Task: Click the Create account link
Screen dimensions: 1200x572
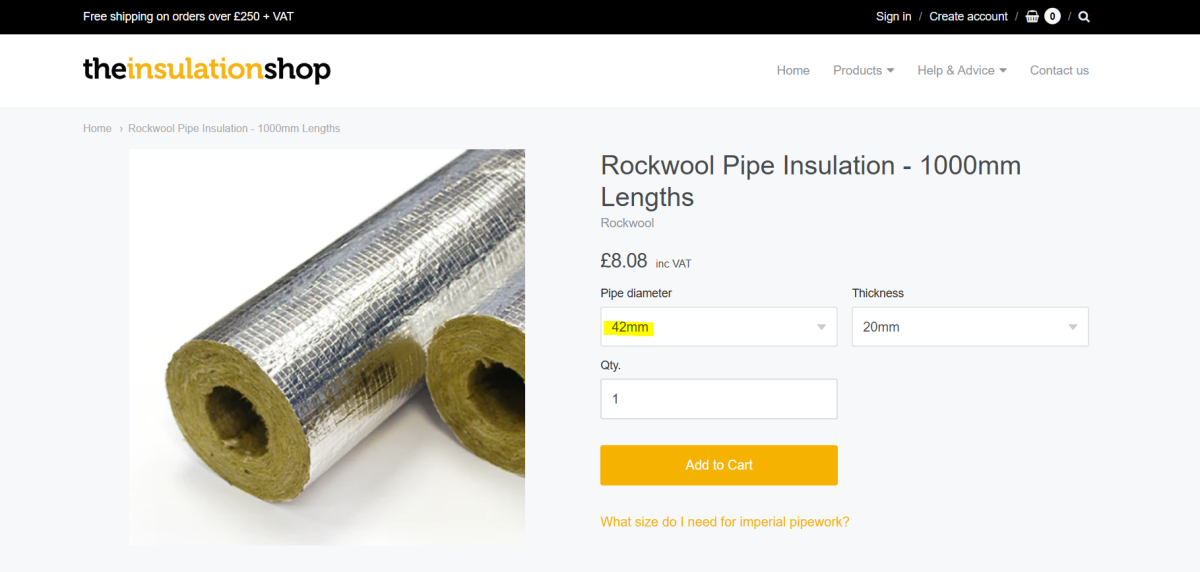Action: pos(968,16)
